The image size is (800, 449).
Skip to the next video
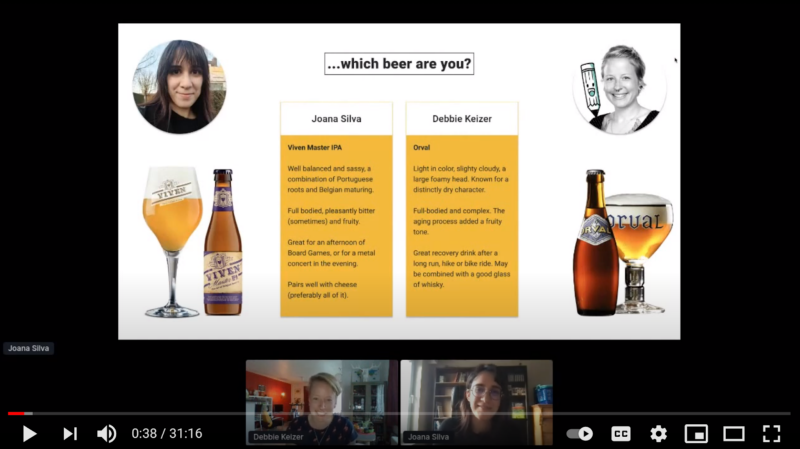(70, 434)
